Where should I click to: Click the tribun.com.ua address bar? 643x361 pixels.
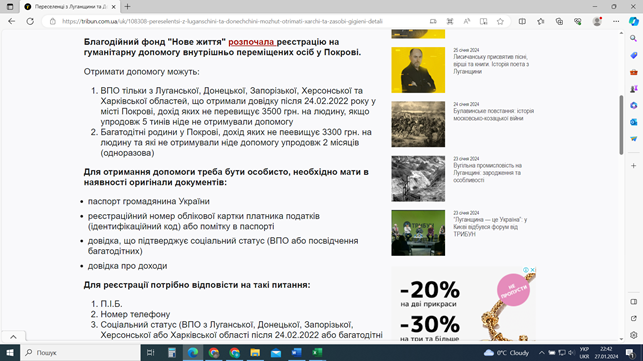(x=222, y=21)
